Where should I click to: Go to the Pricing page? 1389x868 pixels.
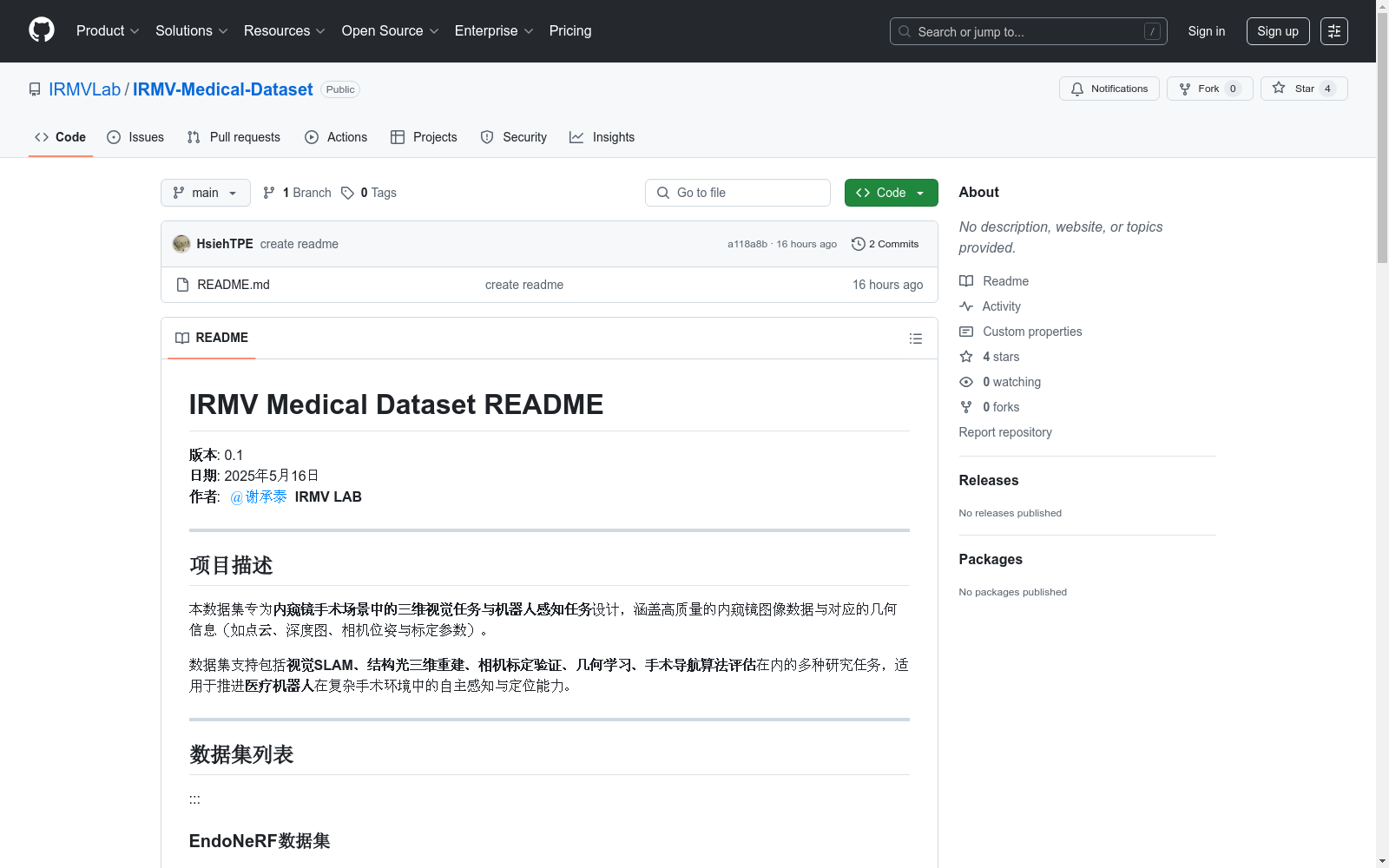coord(570,31)
